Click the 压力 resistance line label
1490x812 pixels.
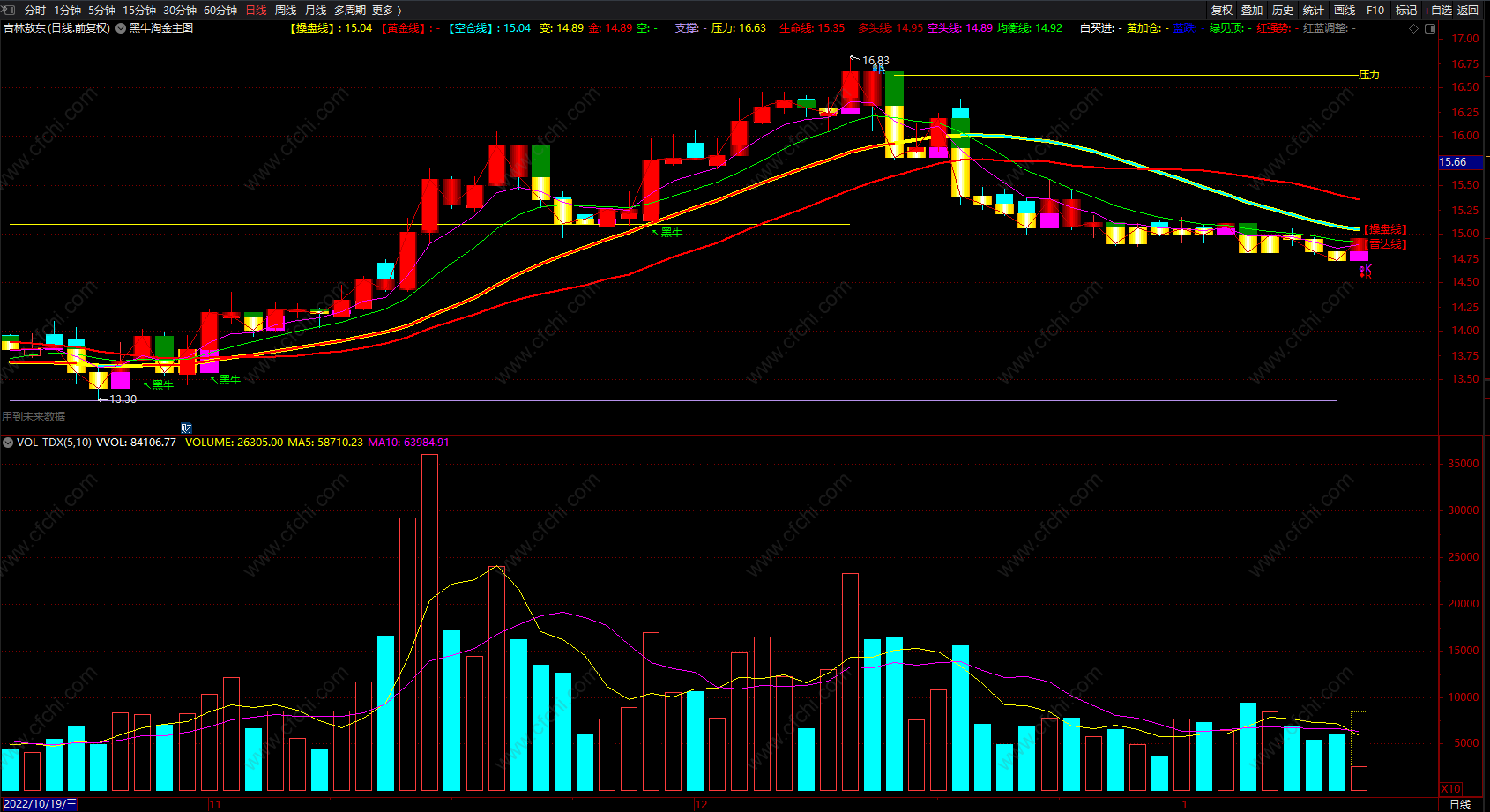click(1369, 75)
